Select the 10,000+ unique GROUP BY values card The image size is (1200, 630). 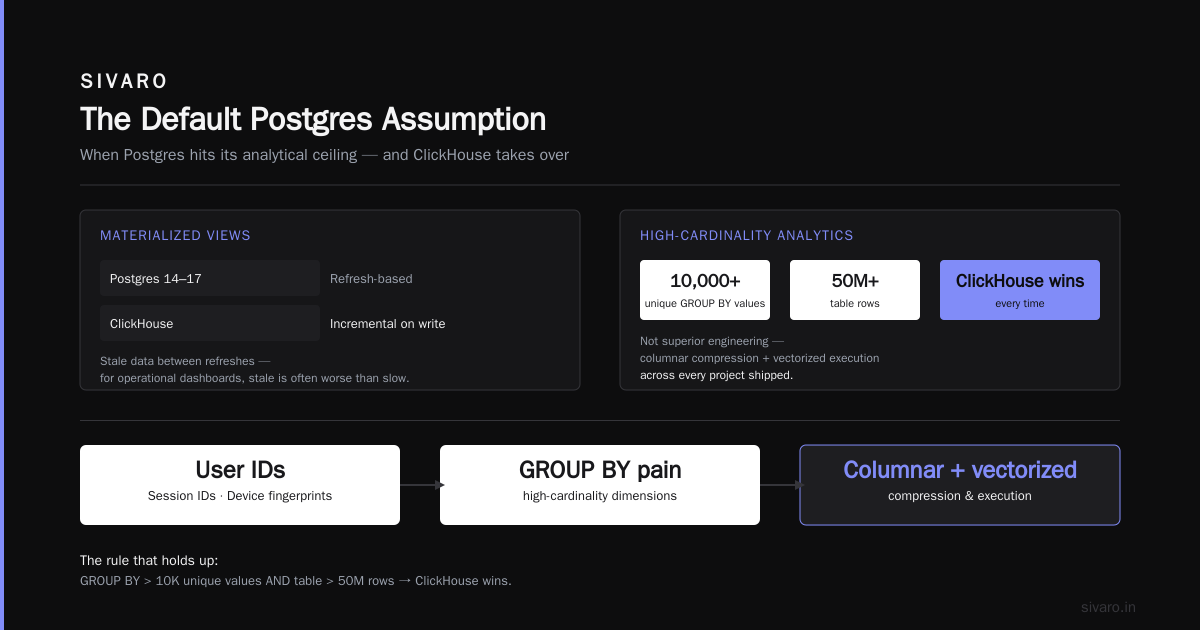point(705,290)
